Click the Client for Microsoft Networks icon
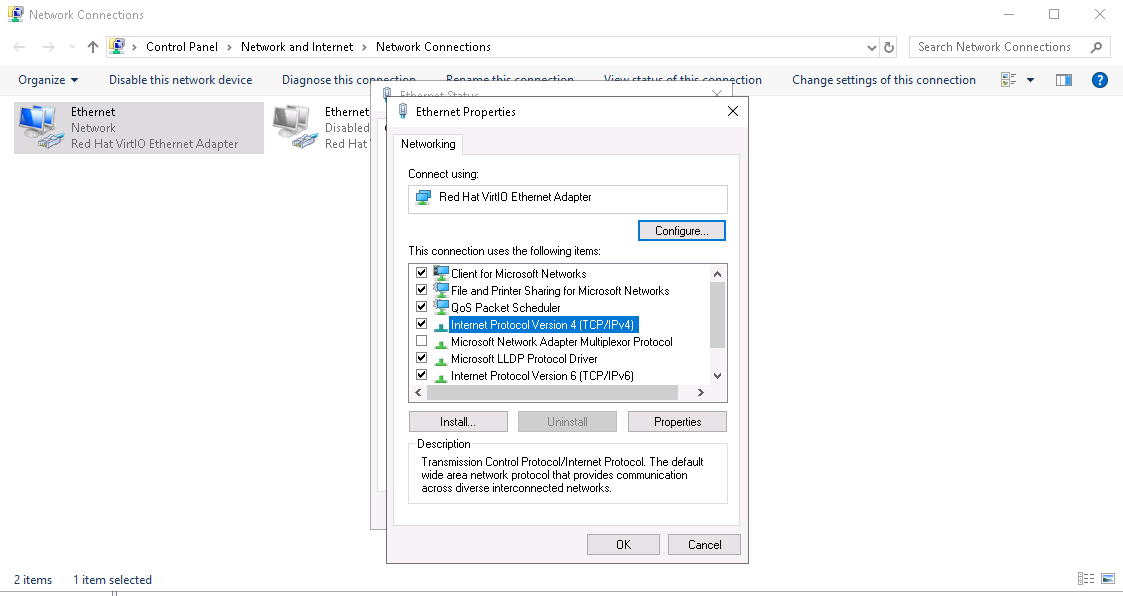The width and height of the screenshot is (1123, 596). tap(441, 273)
